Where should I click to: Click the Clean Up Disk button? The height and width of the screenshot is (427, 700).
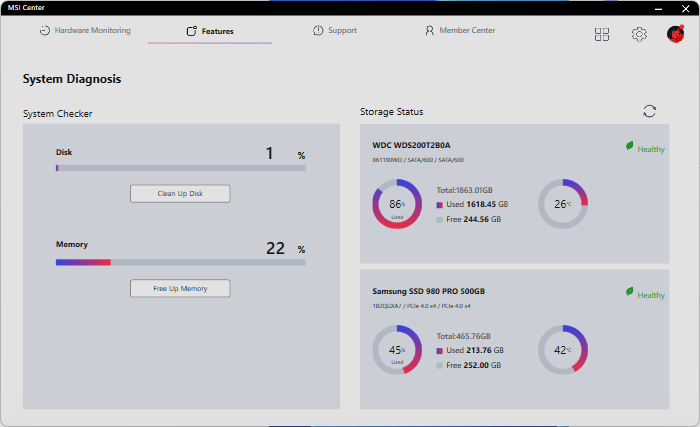tap(180, 193)
